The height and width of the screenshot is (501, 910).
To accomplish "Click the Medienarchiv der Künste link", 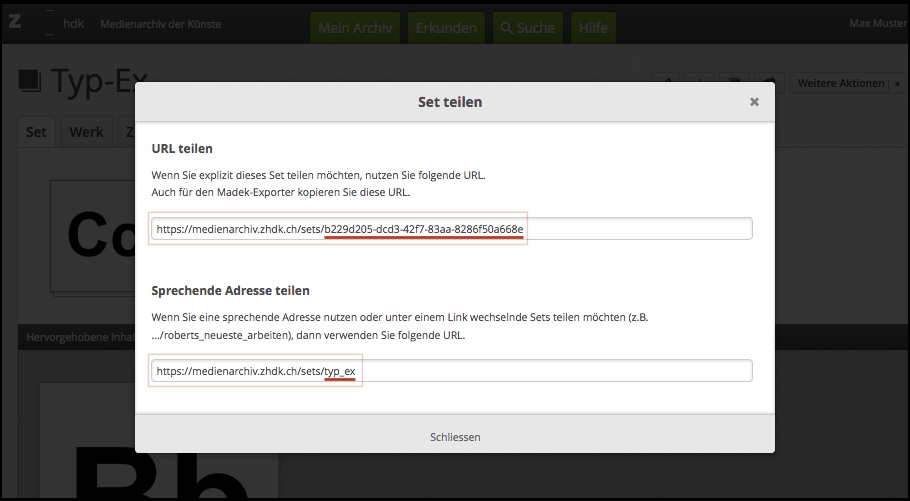I will click(161, 24).
